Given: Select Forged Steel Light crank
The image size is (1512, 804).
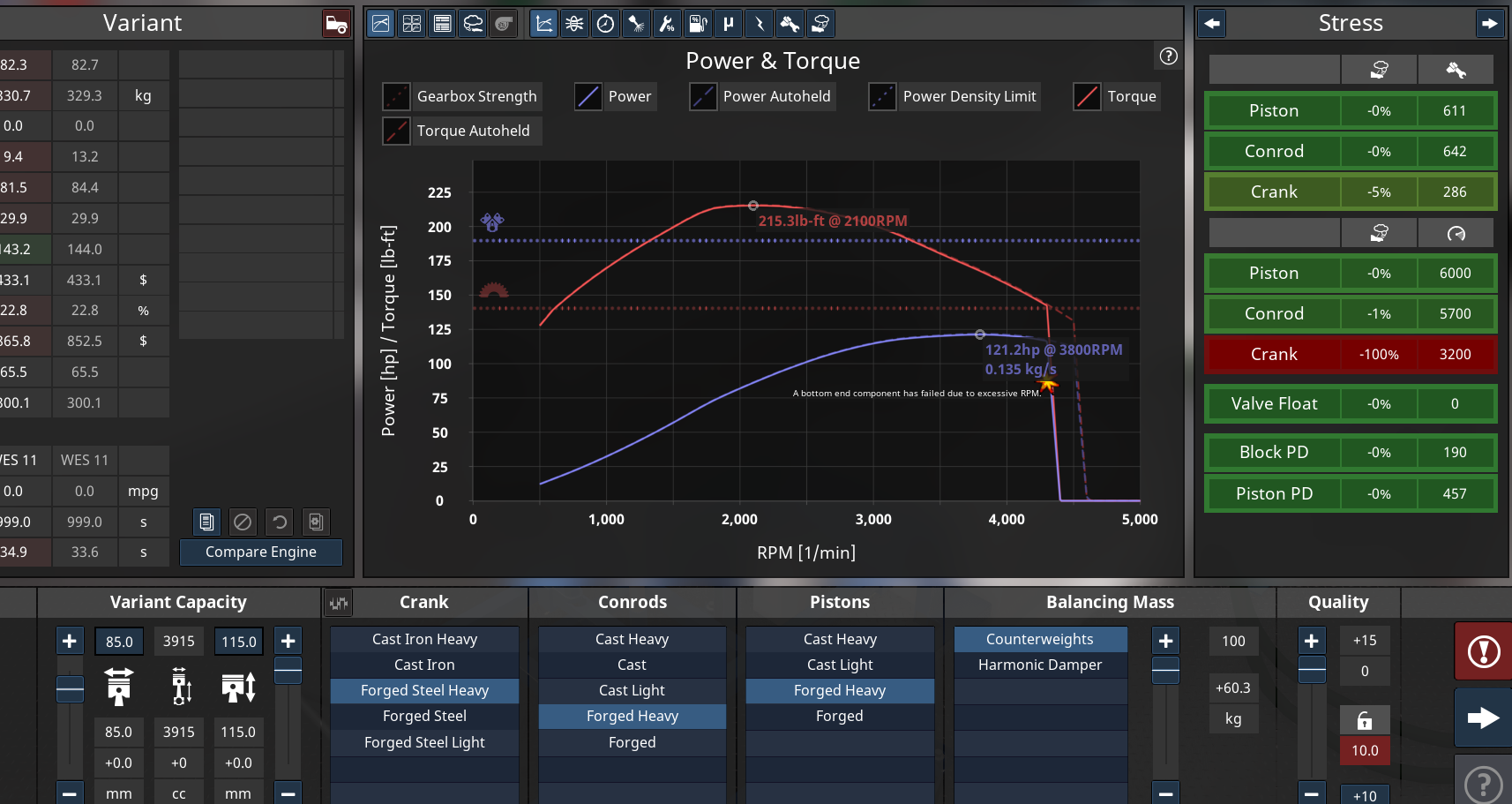Looking at the screenshot, I should coord(424,742).
